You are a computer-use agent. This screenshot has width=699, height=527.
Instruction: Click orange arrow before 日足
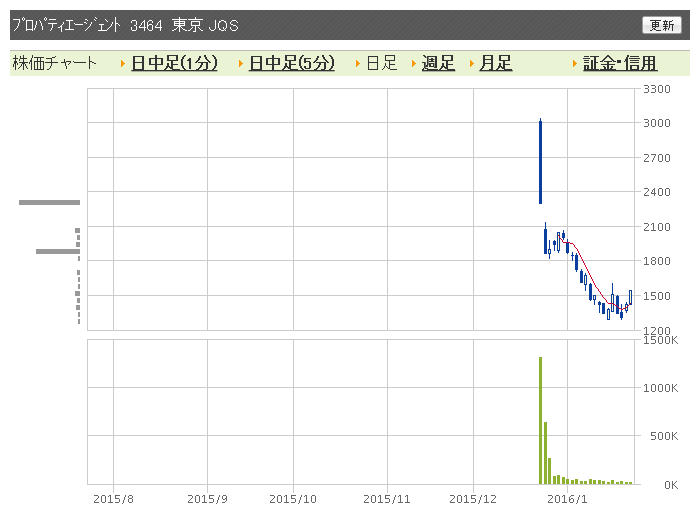click(358, 63)
